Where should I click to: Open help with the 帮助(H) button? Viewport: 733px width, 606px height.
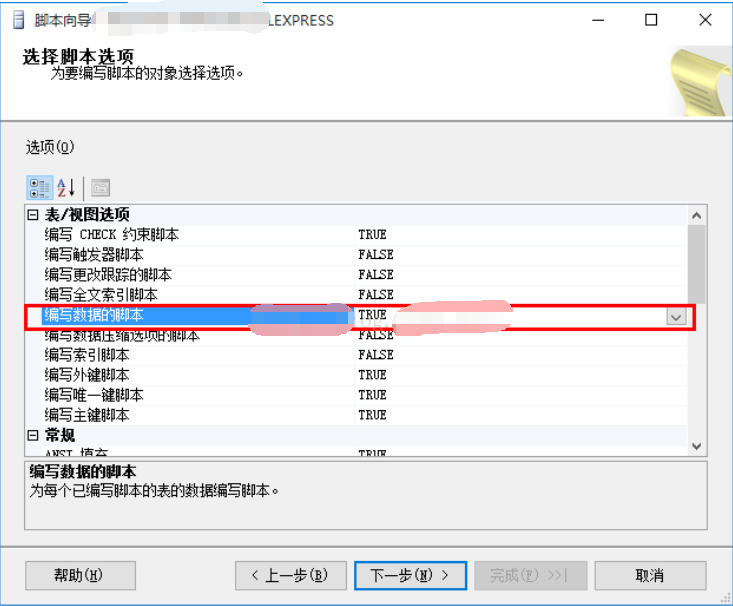tap(79, 575)
